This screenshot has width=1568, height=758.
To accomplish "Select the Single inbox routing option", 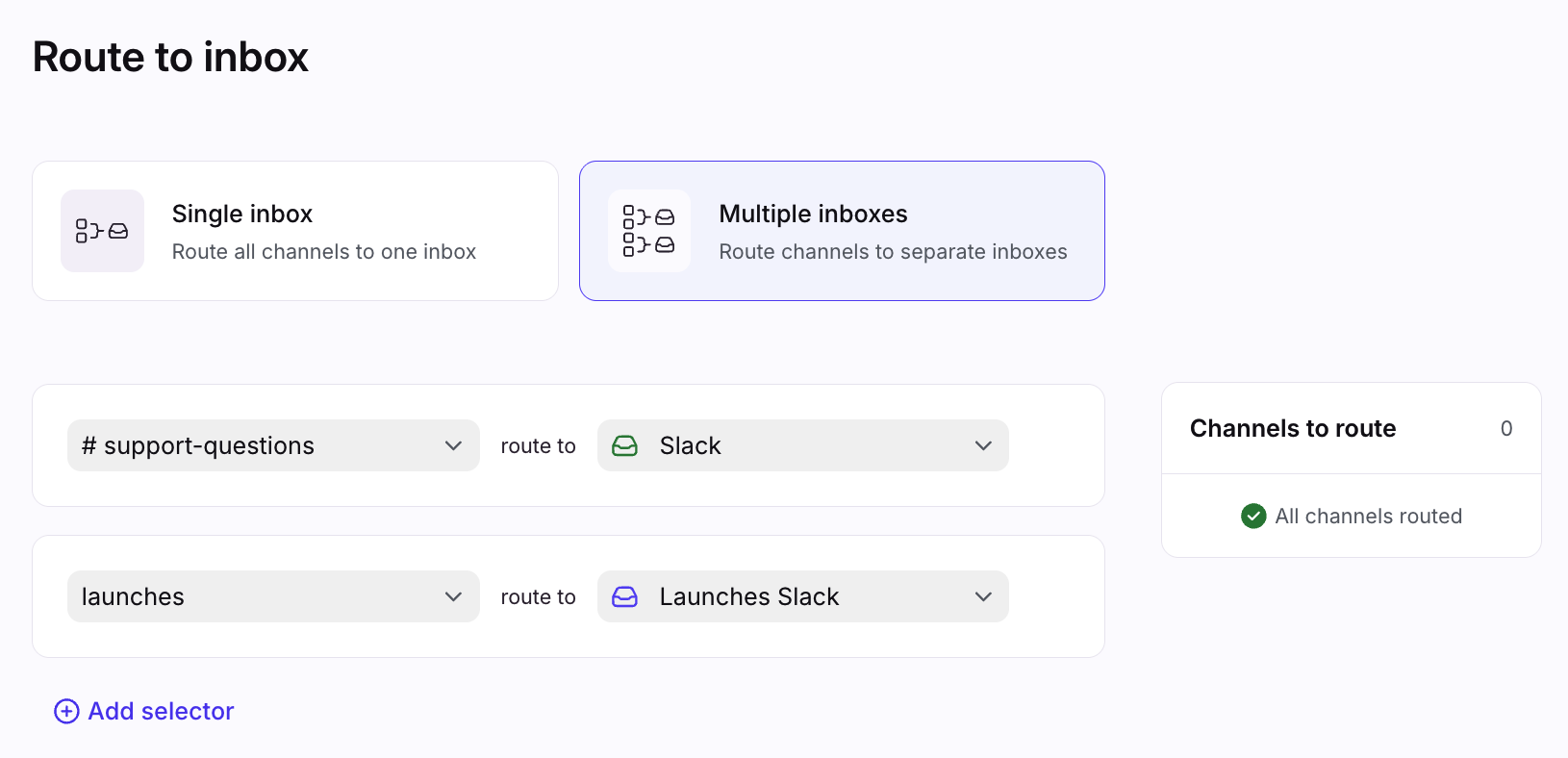I will [295, 231].
